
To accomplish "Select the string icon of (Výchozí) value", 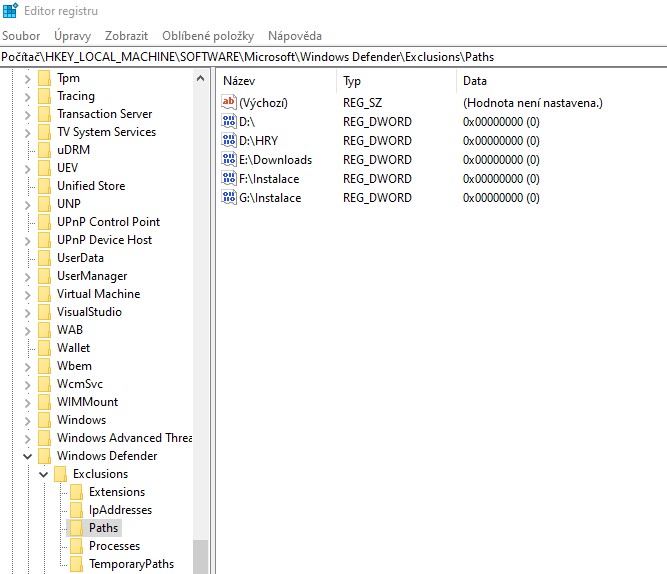I will 229,103.
